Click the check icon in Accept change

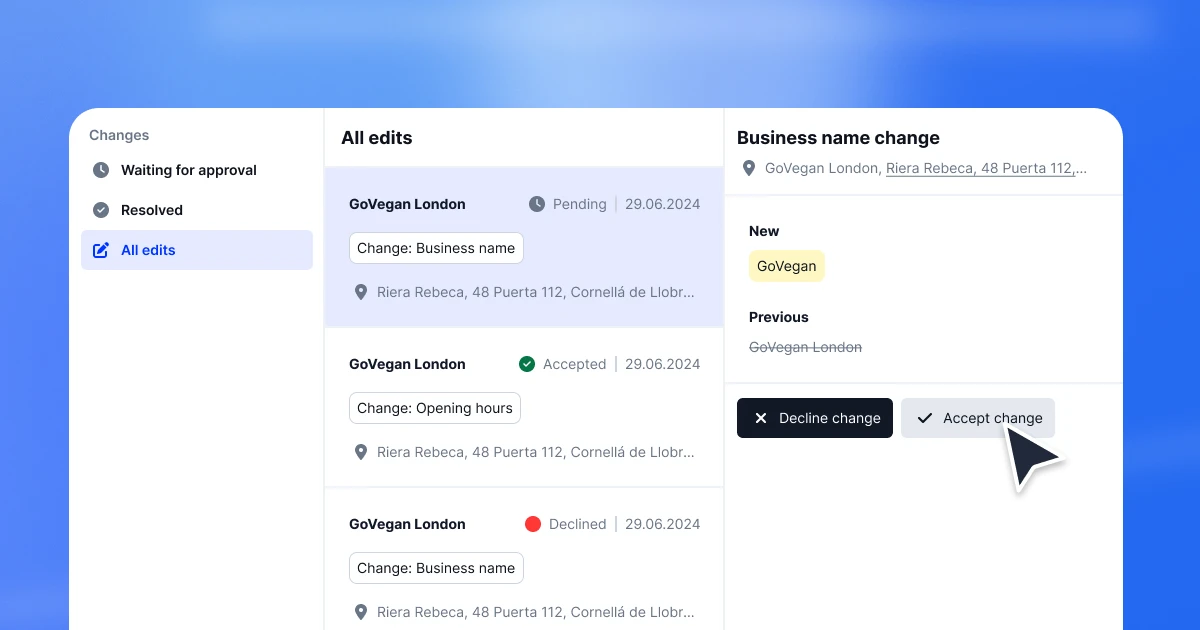(x=924, y=418)
